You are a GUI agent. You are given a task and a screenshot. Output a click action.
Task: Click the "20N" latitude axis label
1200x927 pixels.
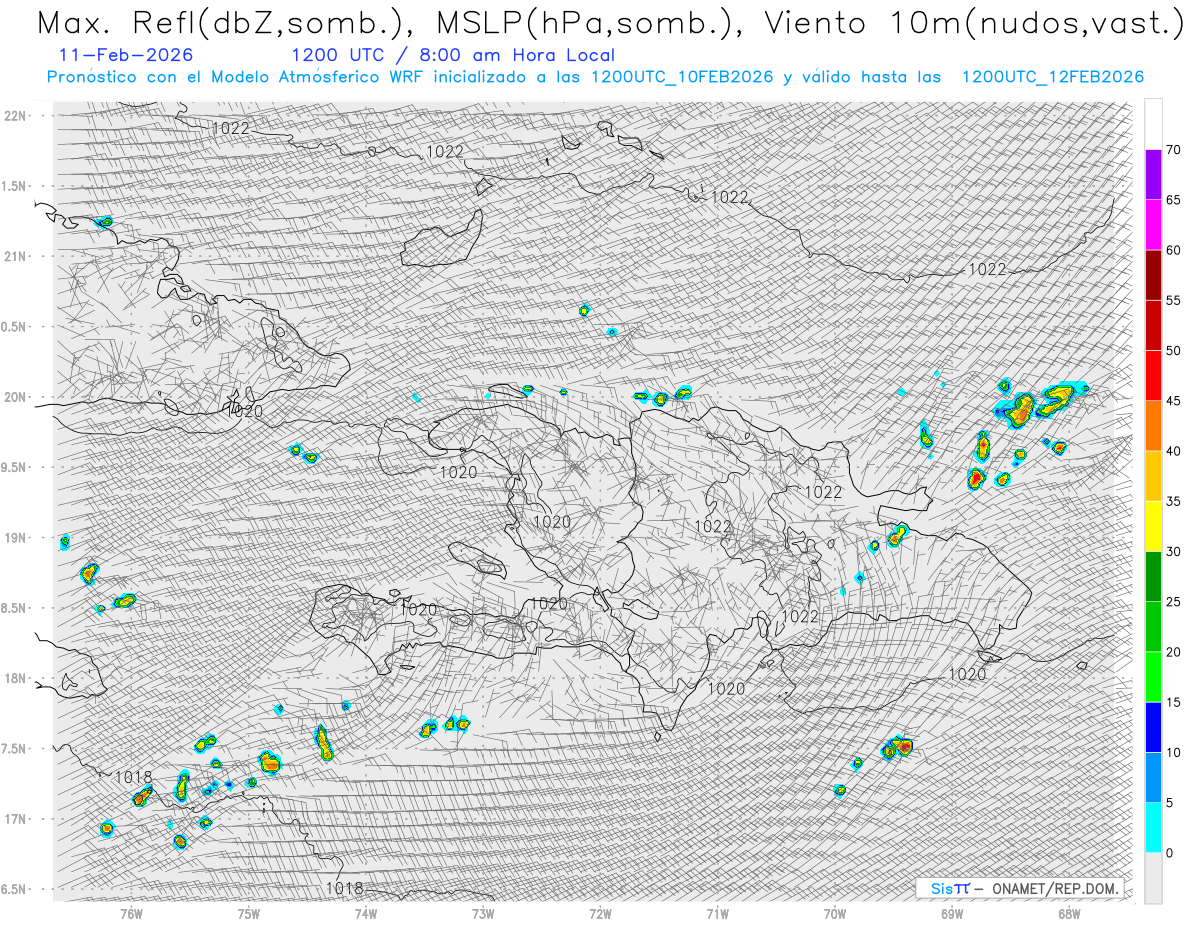[x=16, y=397]
